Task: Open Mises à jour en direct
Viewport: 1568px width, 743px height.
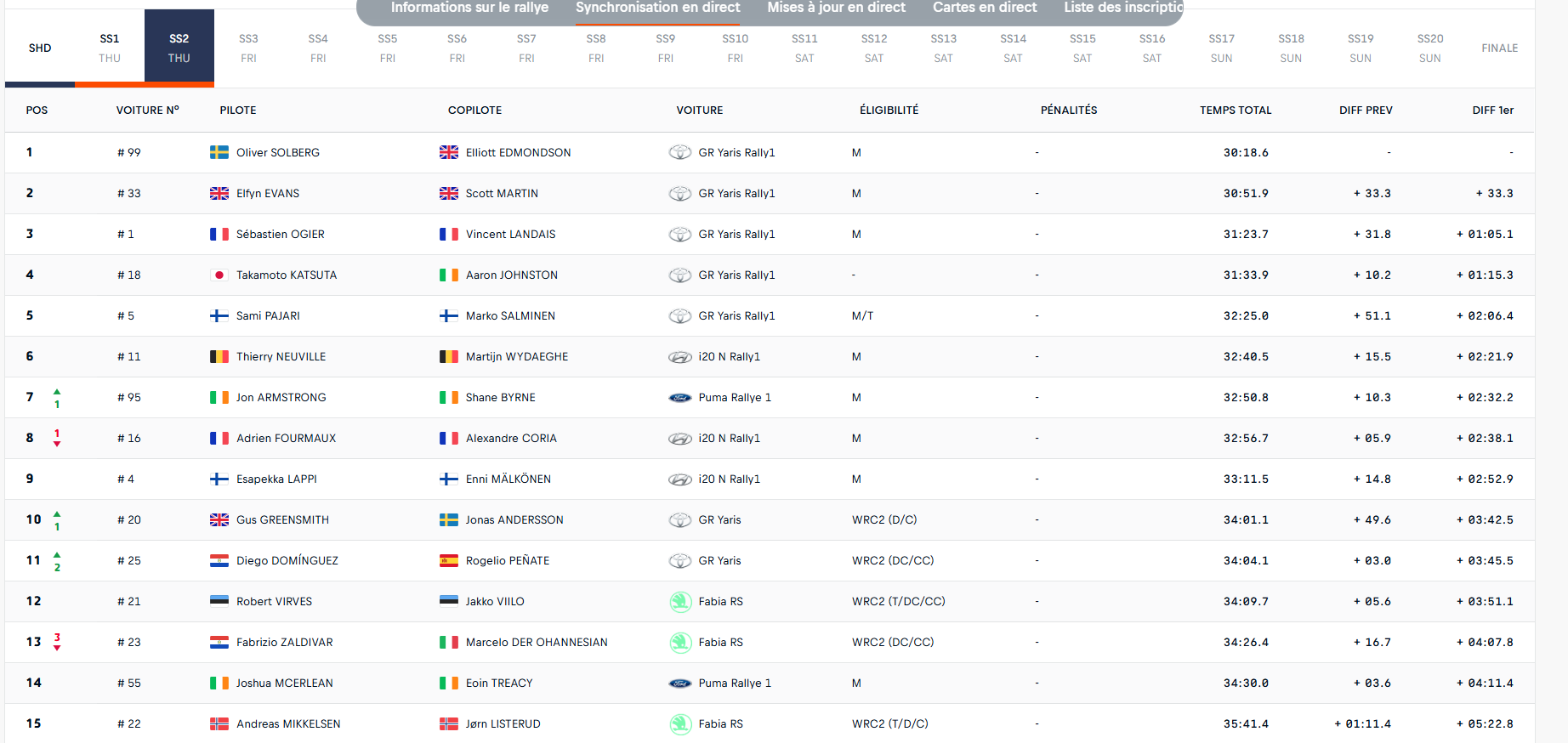Action: click(x=837, y=8)
